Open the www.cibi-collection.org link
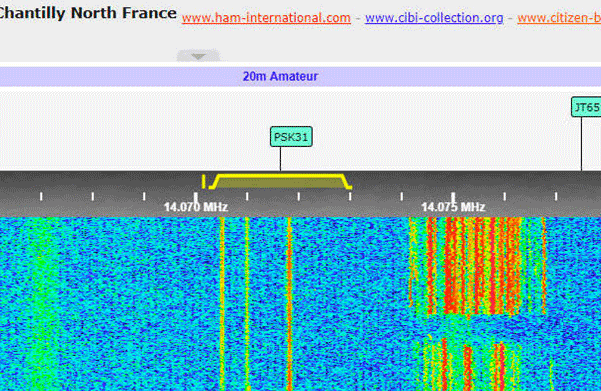 click(434, 18)
